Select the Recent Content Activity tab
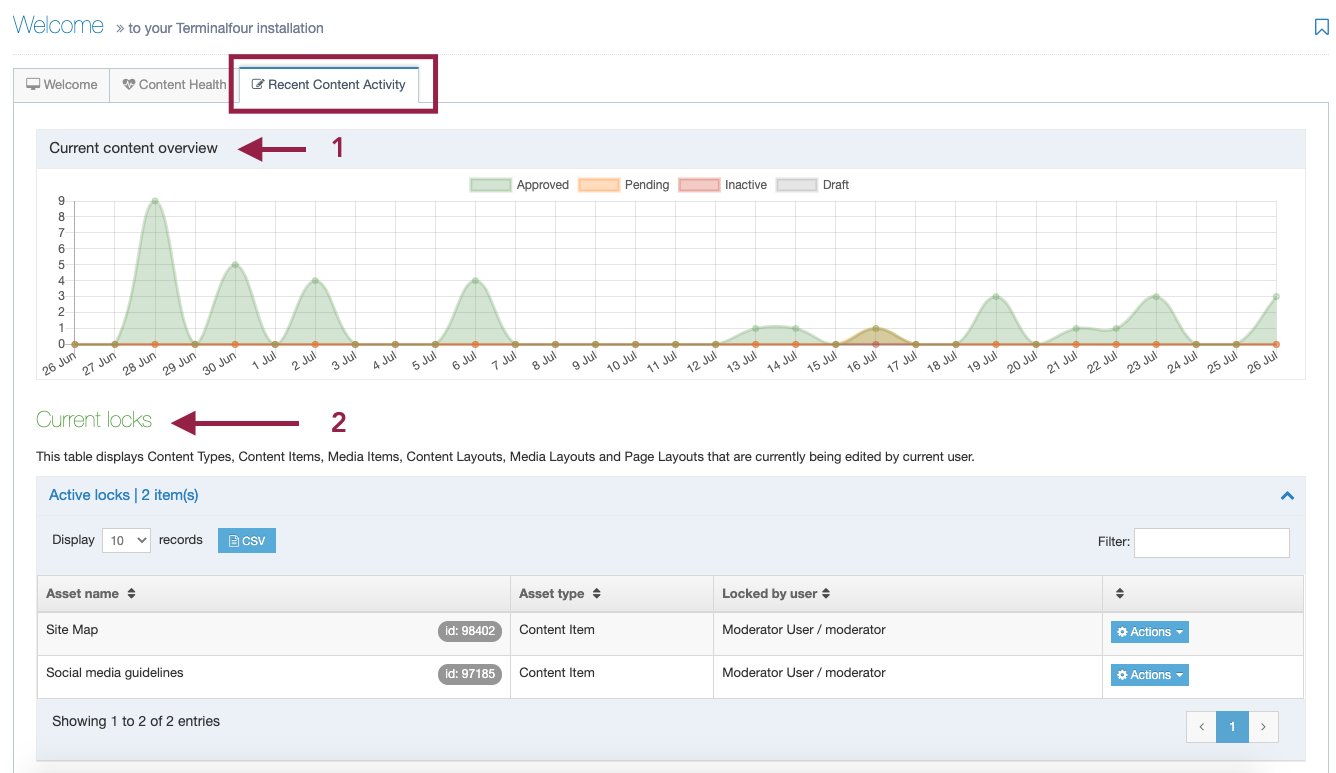The height and width of the screenshot is (773, 1336). point(329,85)
